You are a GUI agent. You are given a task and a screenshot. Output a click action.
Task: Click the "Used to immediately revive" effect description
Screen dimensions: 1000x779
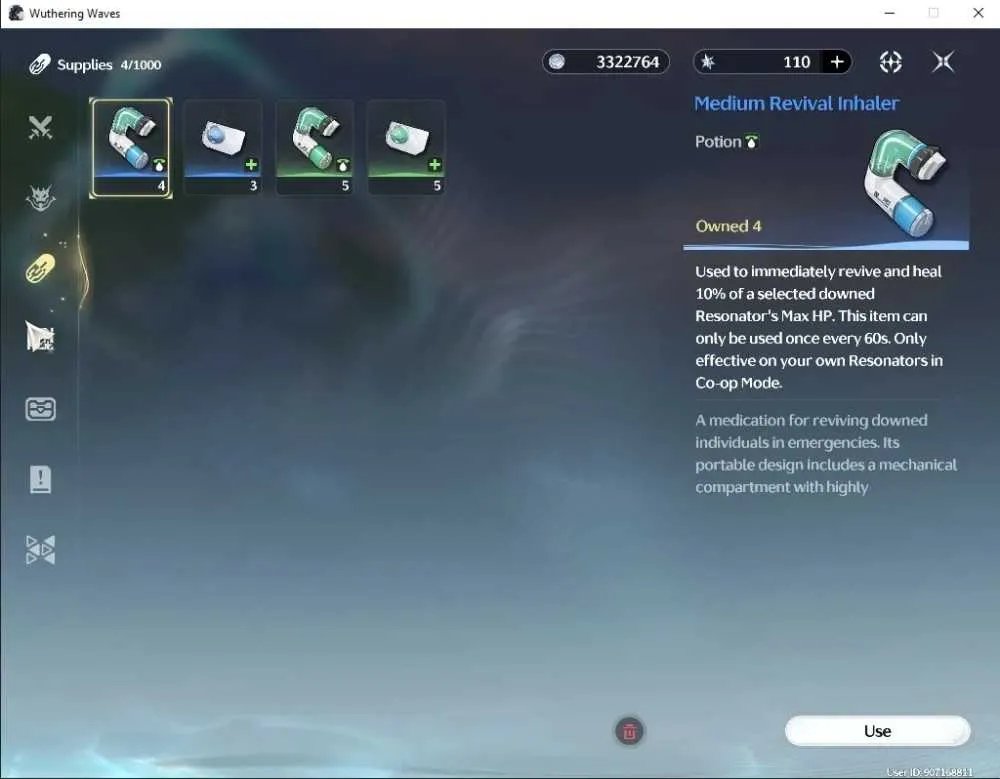819,327
